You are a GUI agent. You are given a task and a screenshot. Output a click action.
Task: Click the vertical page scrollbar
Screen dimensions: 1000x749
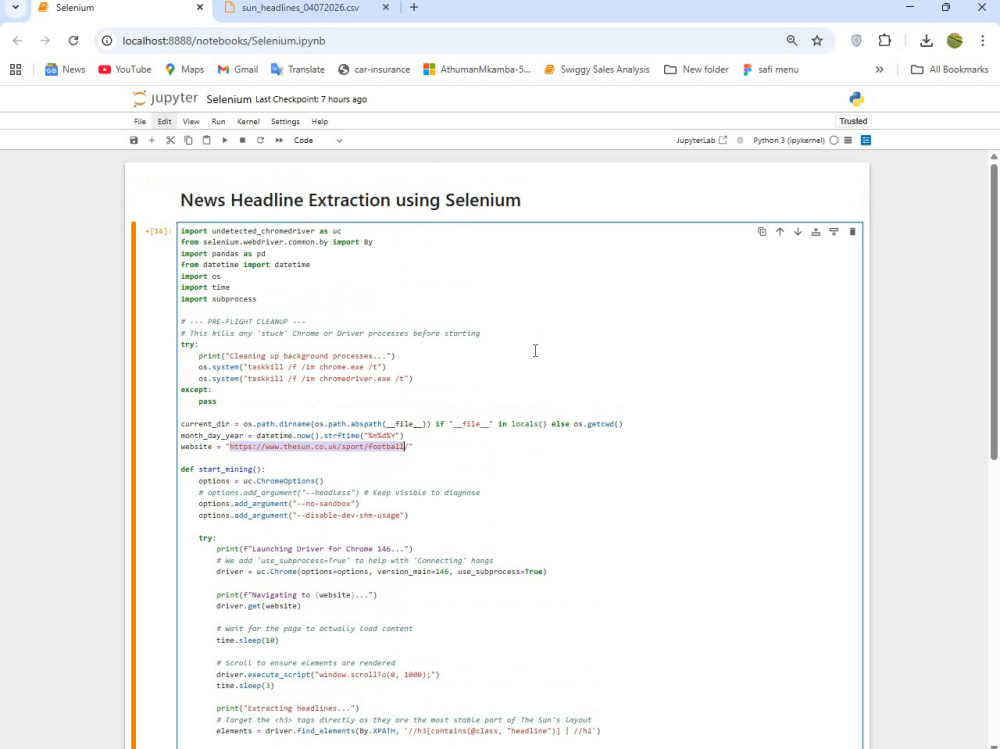point(994,311)
